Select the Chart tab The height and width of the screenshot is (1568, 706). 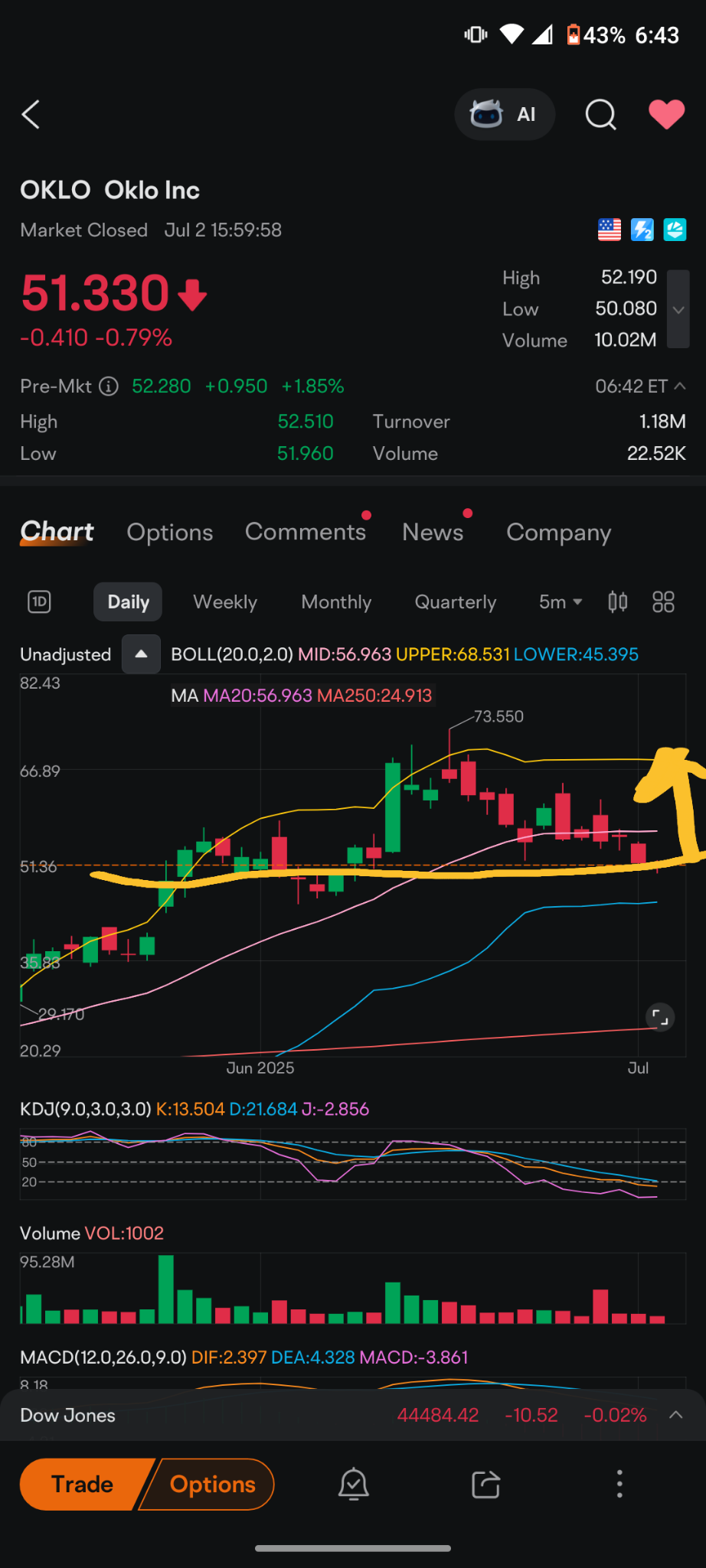[57, 532]
